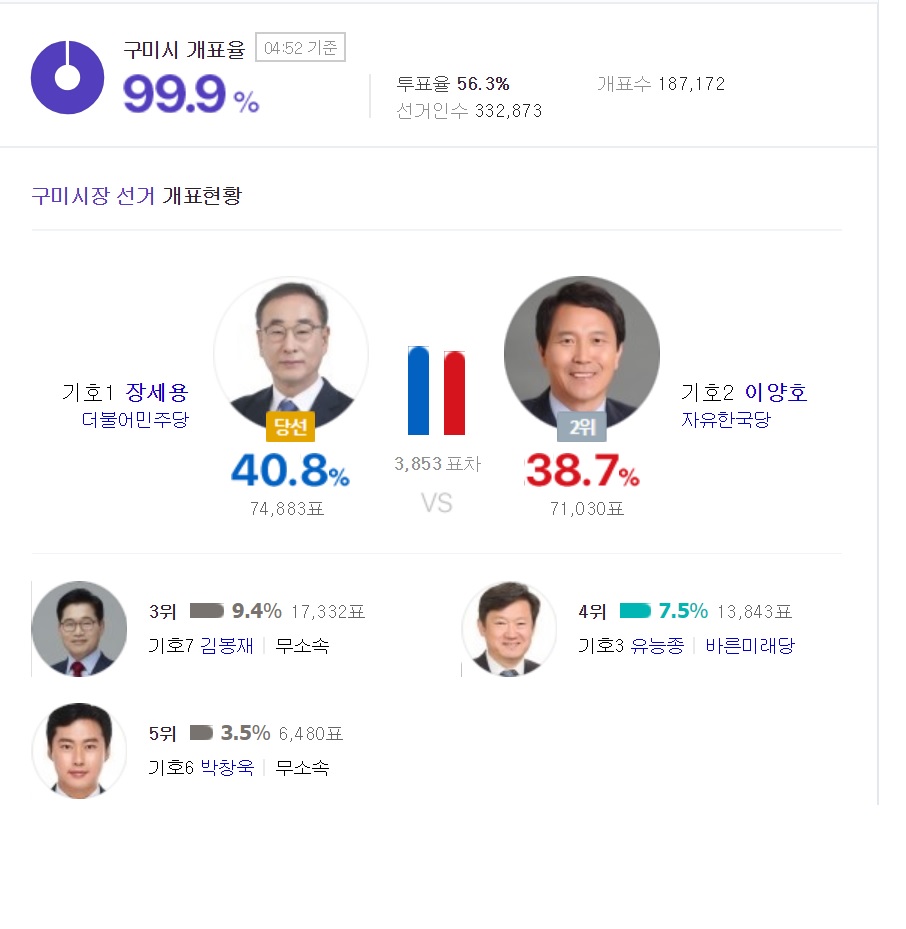The height and width of the screenshot is (929, 906).
Task: Open the 더불어민주당 party link
Action: (135, 419)
